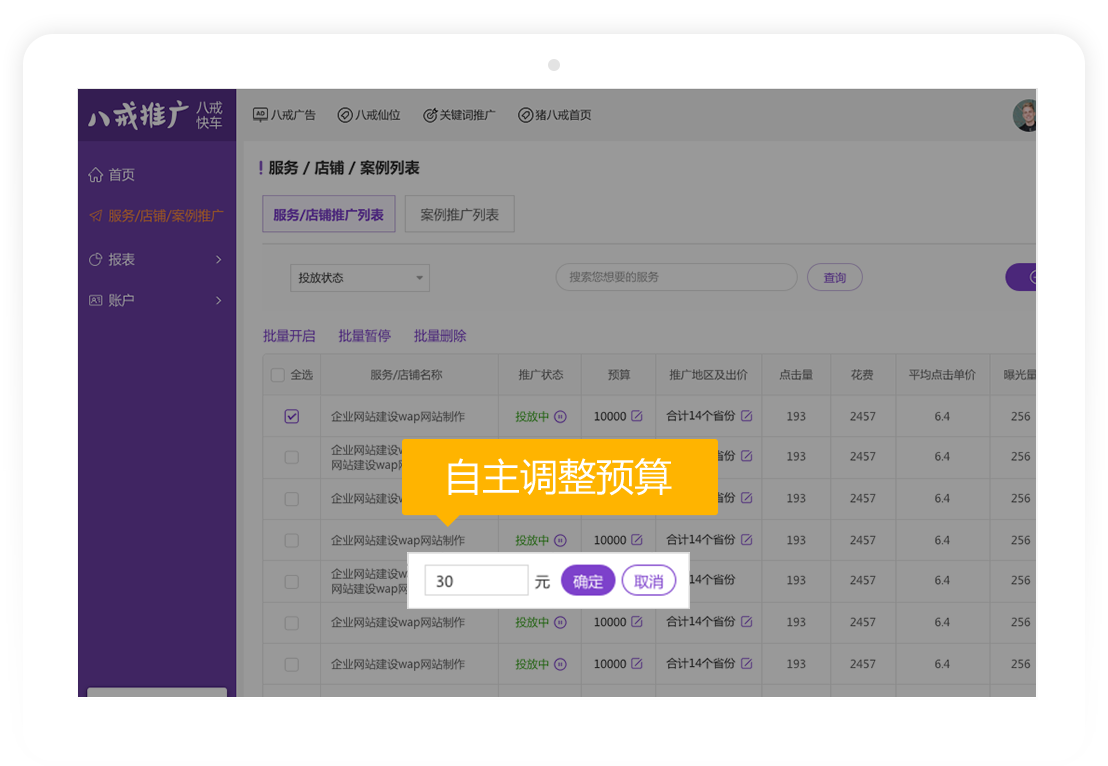Edit the budget in the fourth table row

pos(637,540)
